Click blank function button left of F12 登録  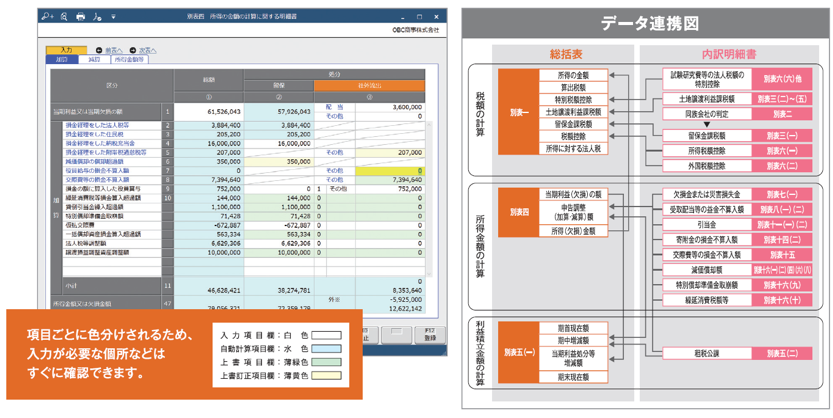pos(396,334)
